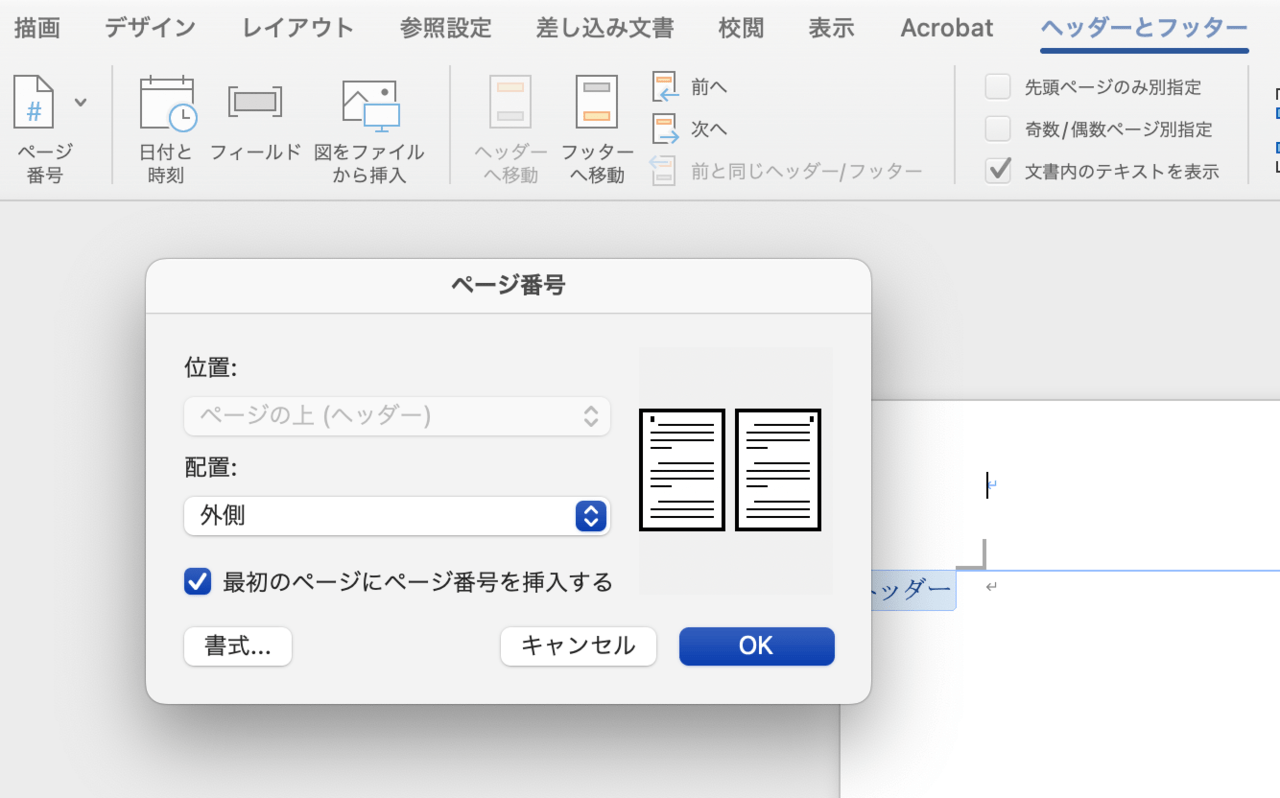Screen dimensions: 1280x798
Task: Switch to the 描画 tab
Action: [x=37, y=28]
